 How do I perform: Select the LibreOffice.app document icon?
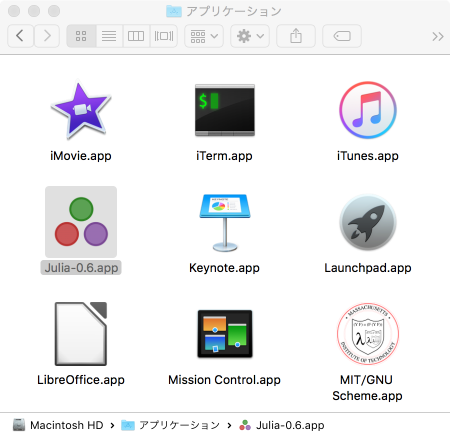tap(81, 334)
